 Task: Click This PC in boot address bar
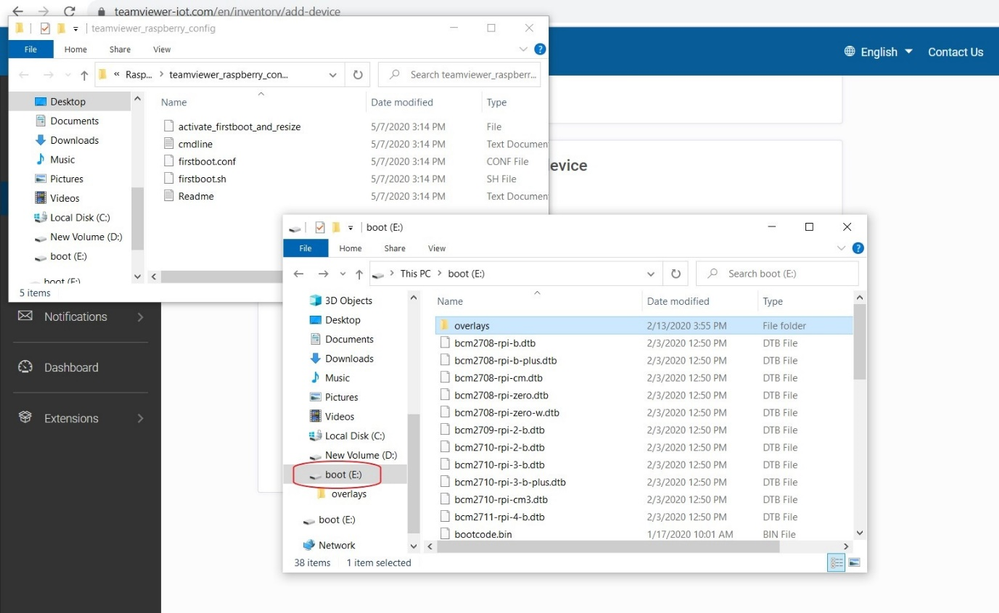(415, 274)
